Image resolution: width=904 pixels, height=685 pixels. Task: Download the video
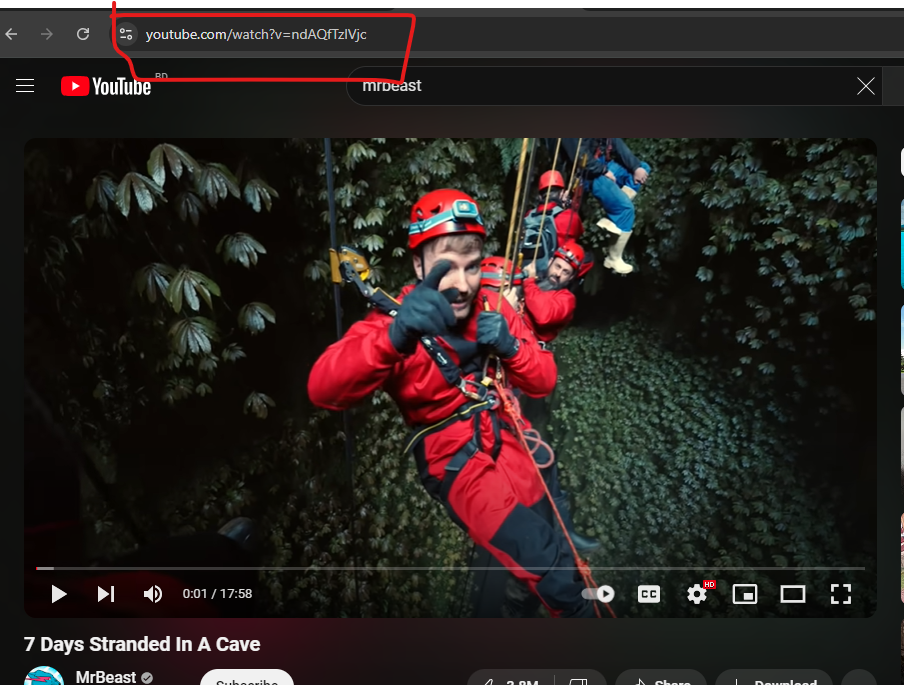(x=774, y=679)
